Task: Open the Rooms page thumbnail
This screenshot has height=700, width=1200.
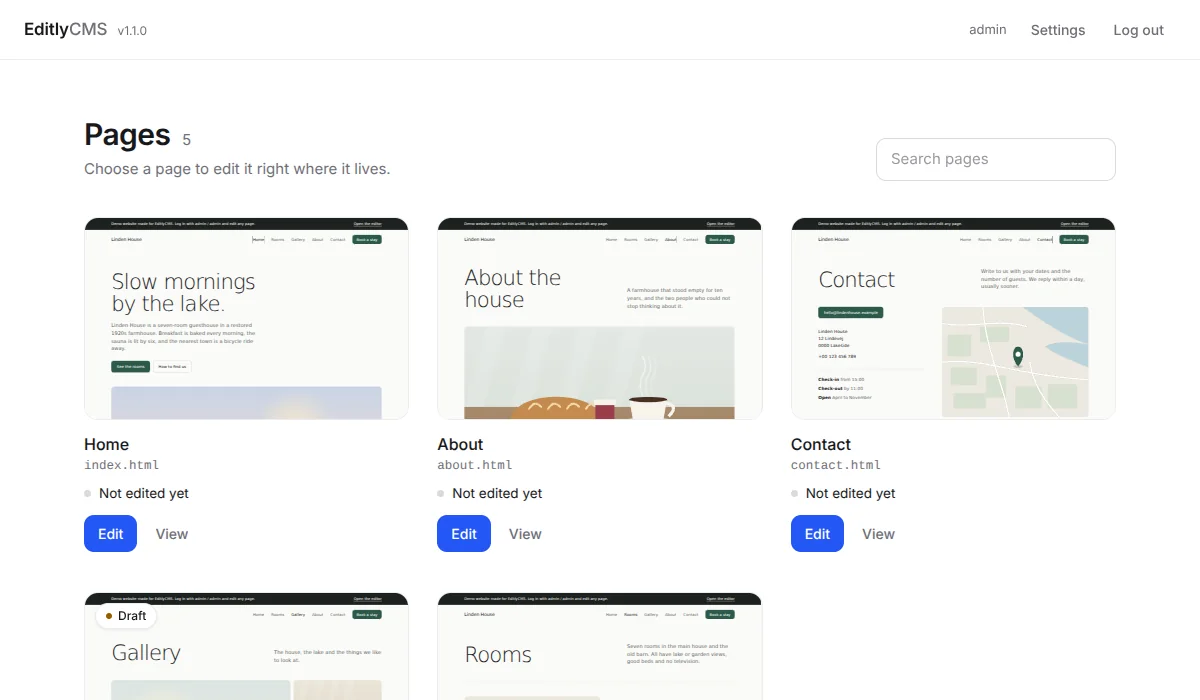Action: coord(600,646)
